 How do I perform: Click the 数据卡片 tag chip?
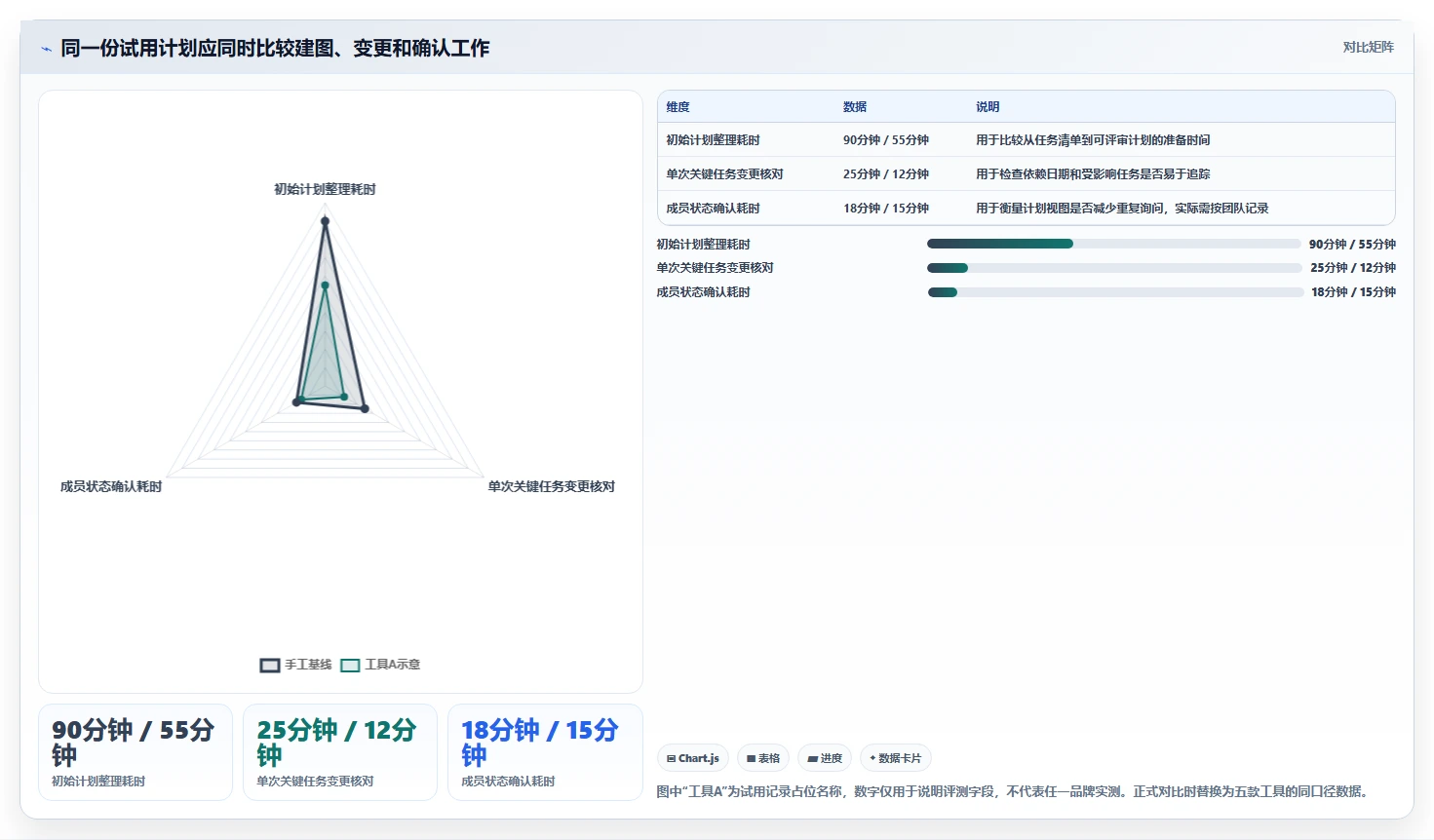(896, 758)
